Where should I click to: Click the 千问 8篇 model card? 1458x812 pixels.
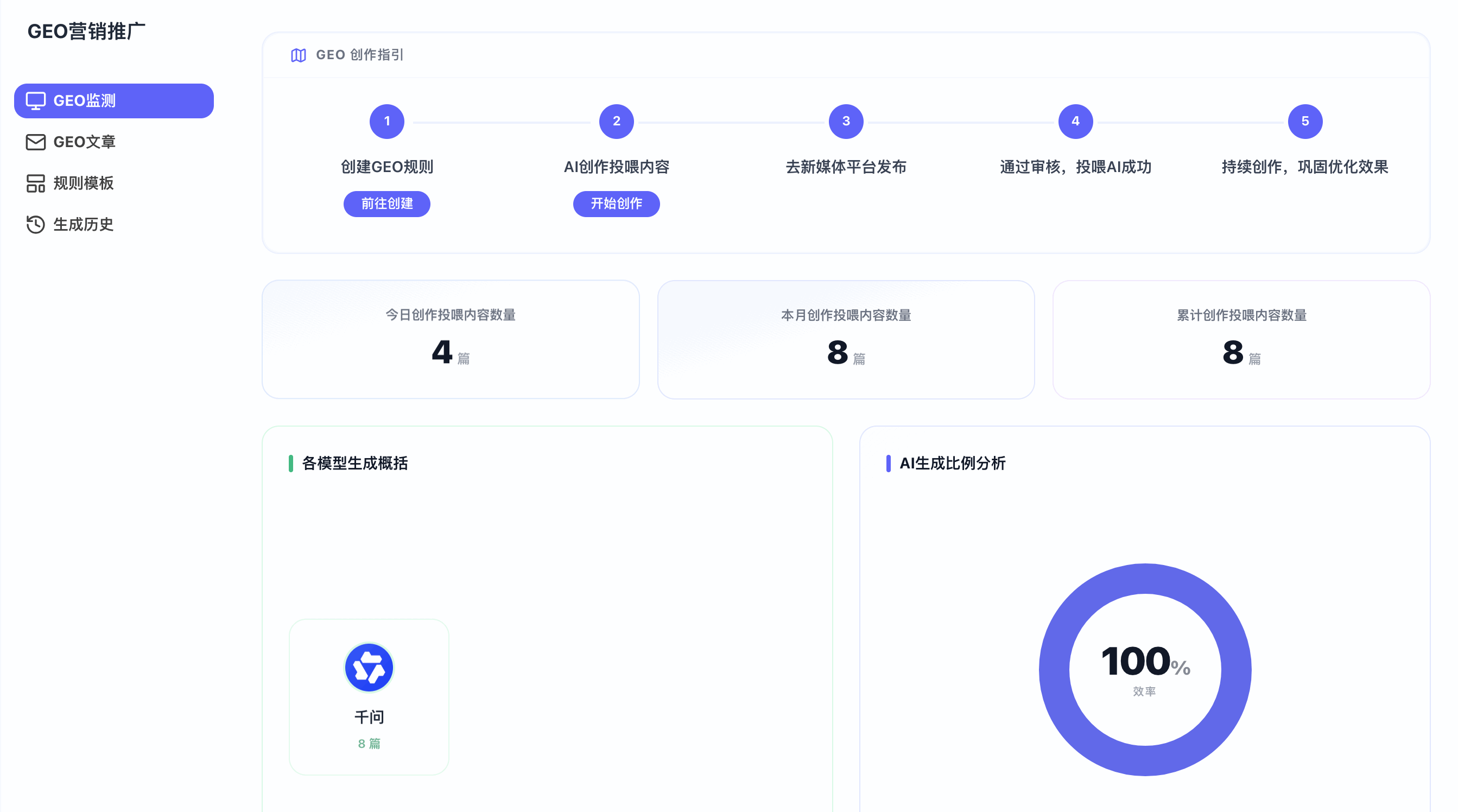click(369, 697)
